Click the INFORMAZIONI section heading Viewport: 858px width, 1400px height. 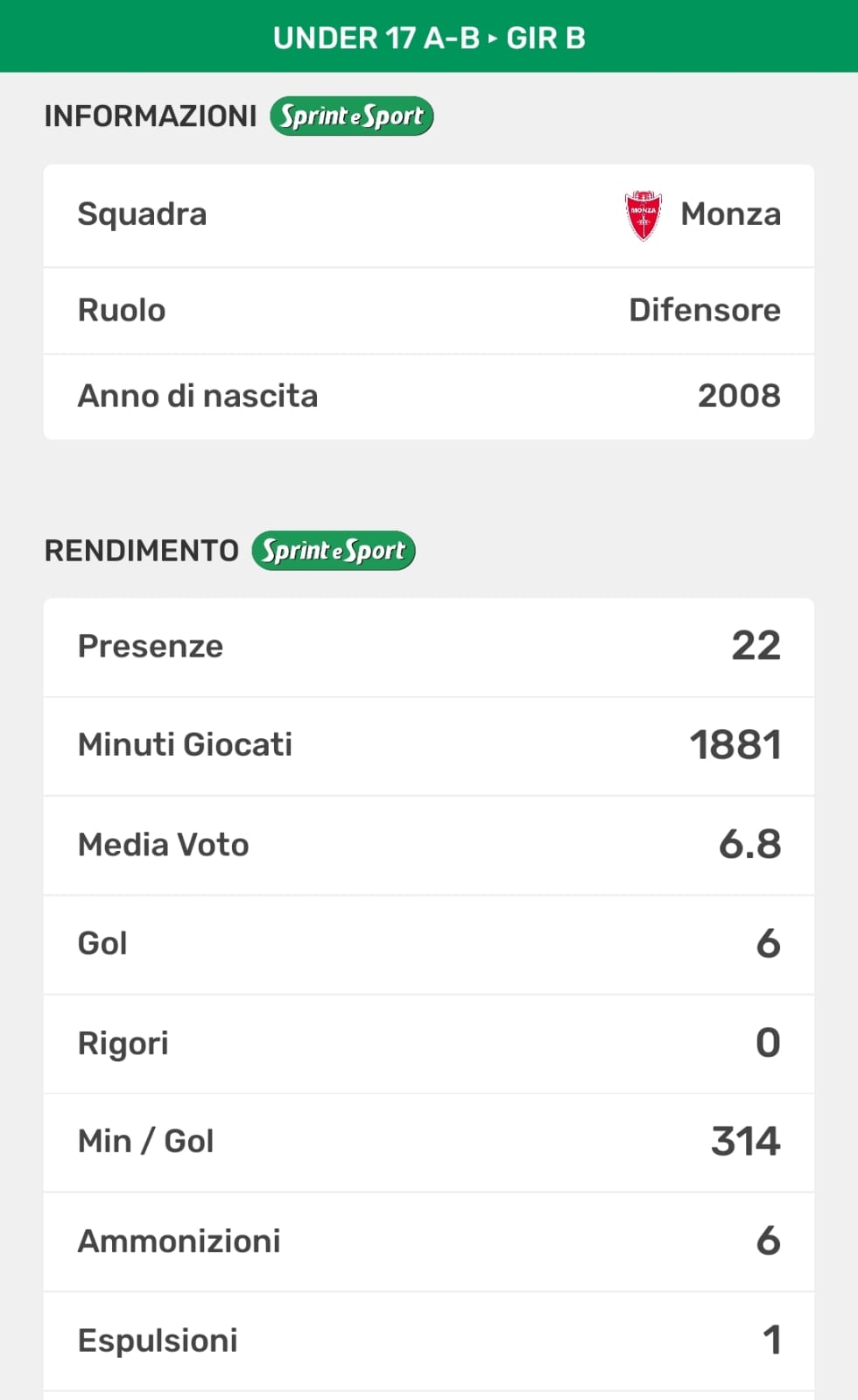151,116
